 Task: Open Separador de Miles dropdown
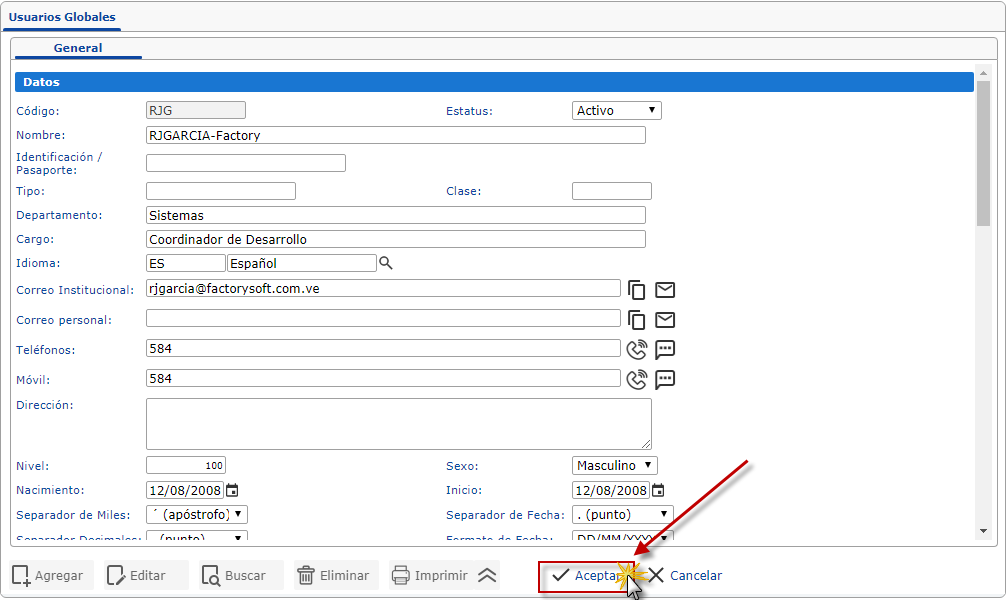coord(196,515)
